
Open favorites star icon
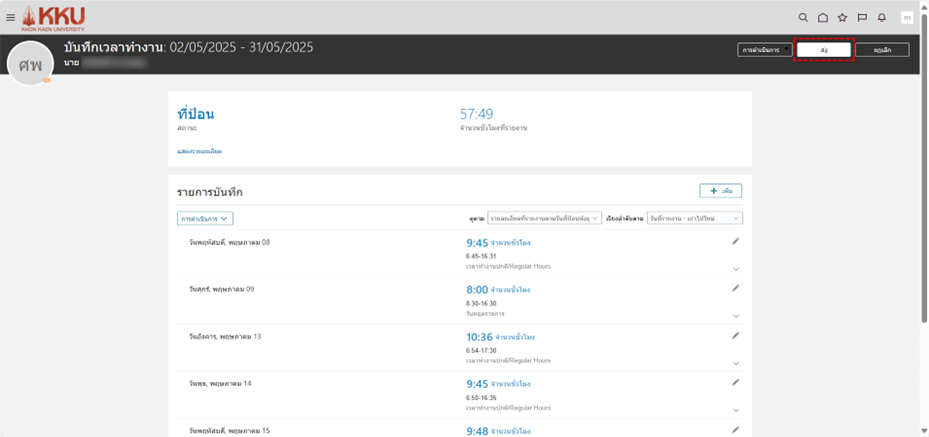842,17
